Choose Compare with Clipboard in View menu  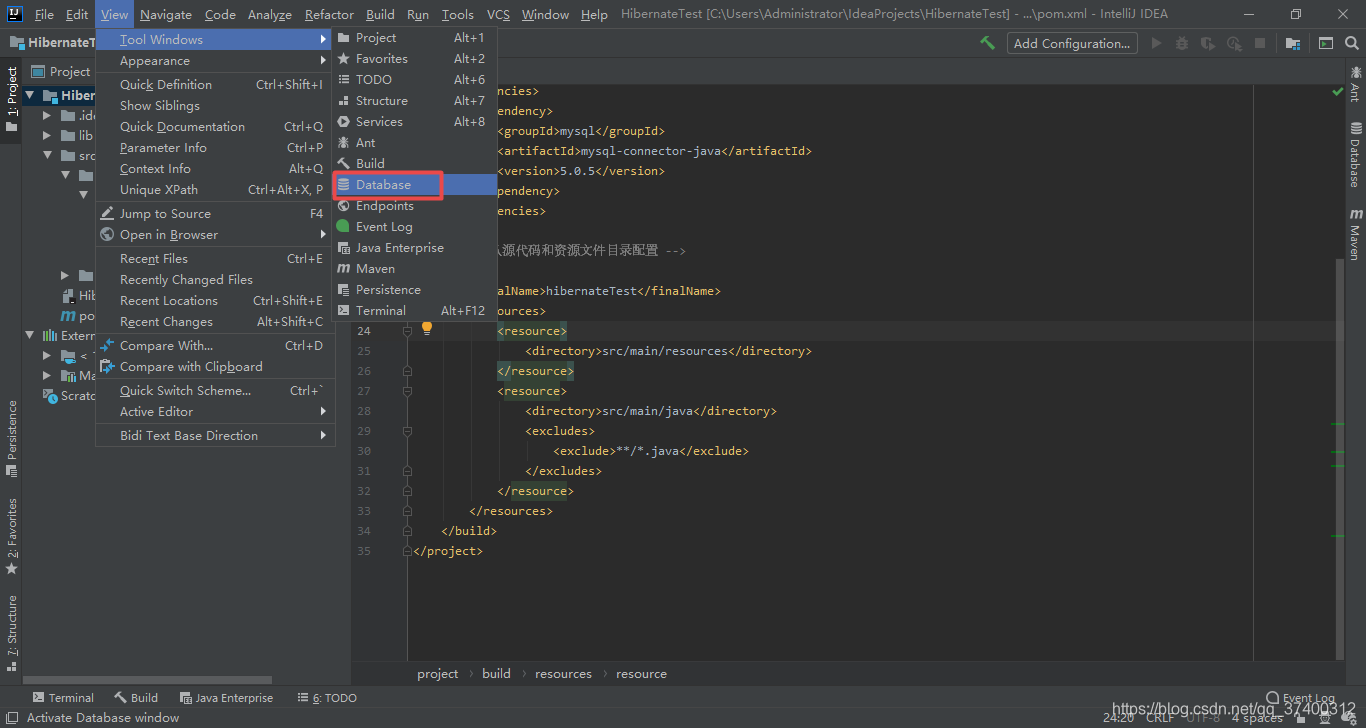(x=214, y=367)
